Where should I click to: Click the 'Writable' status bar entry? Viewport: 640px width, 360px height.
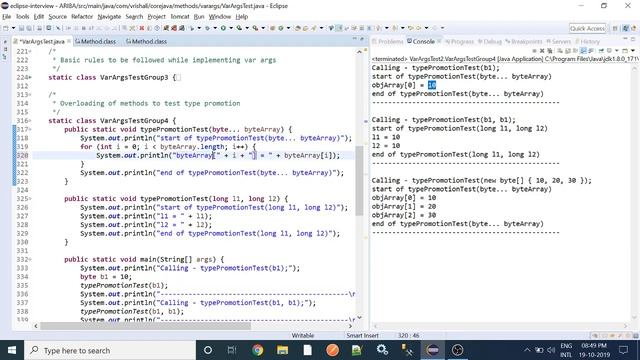click(302, 336)
